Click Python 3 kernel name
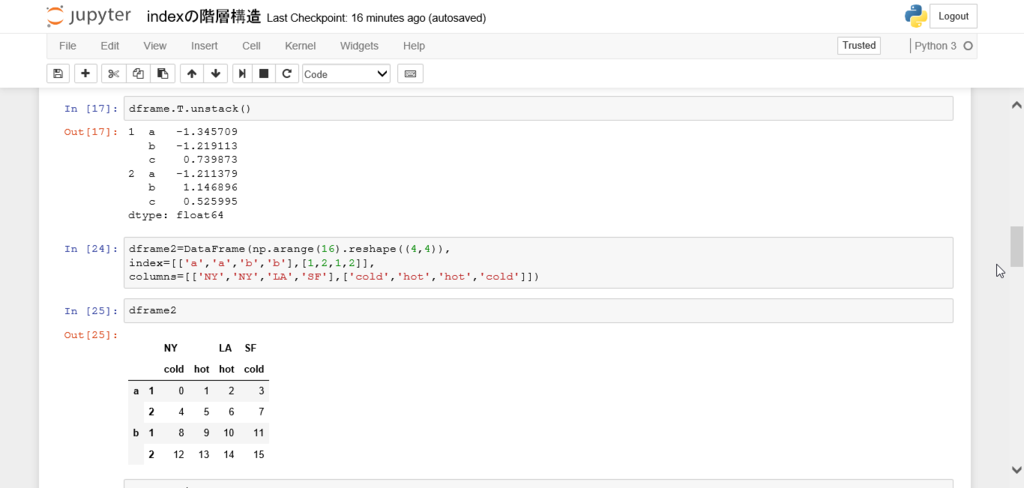Image resolution: width=1024 pixels, height=488 pixels. (935, 46)
